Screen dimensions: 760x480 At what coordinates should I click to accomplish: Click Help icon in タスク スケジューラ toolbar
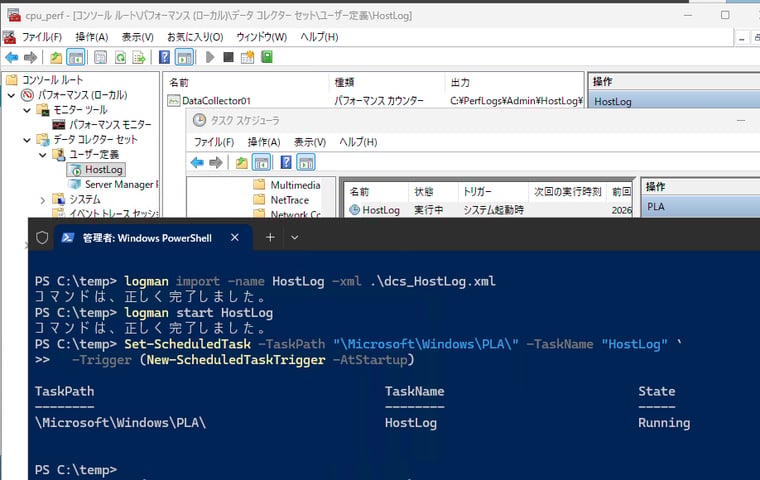(x=286, y=162)
